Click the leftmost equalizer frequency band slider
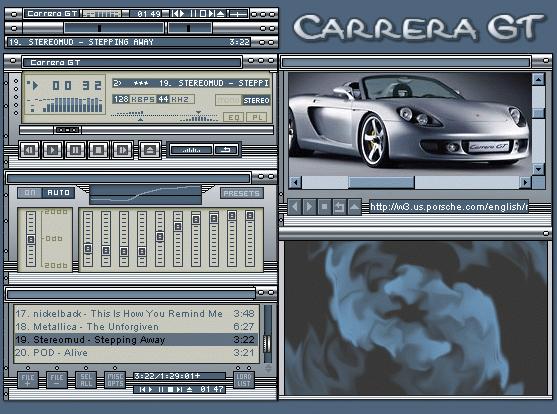 88,239
